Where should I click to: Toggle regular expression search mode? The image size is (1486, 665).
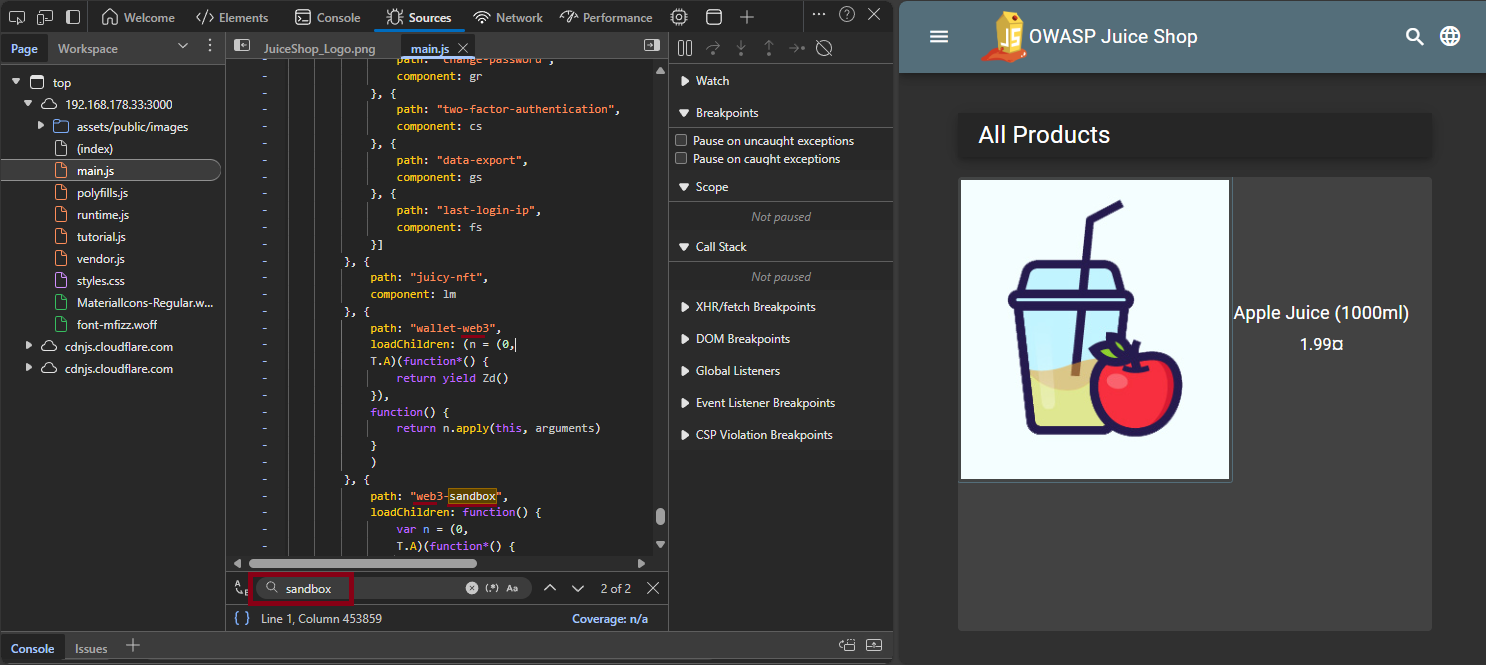tap(492, 588)
